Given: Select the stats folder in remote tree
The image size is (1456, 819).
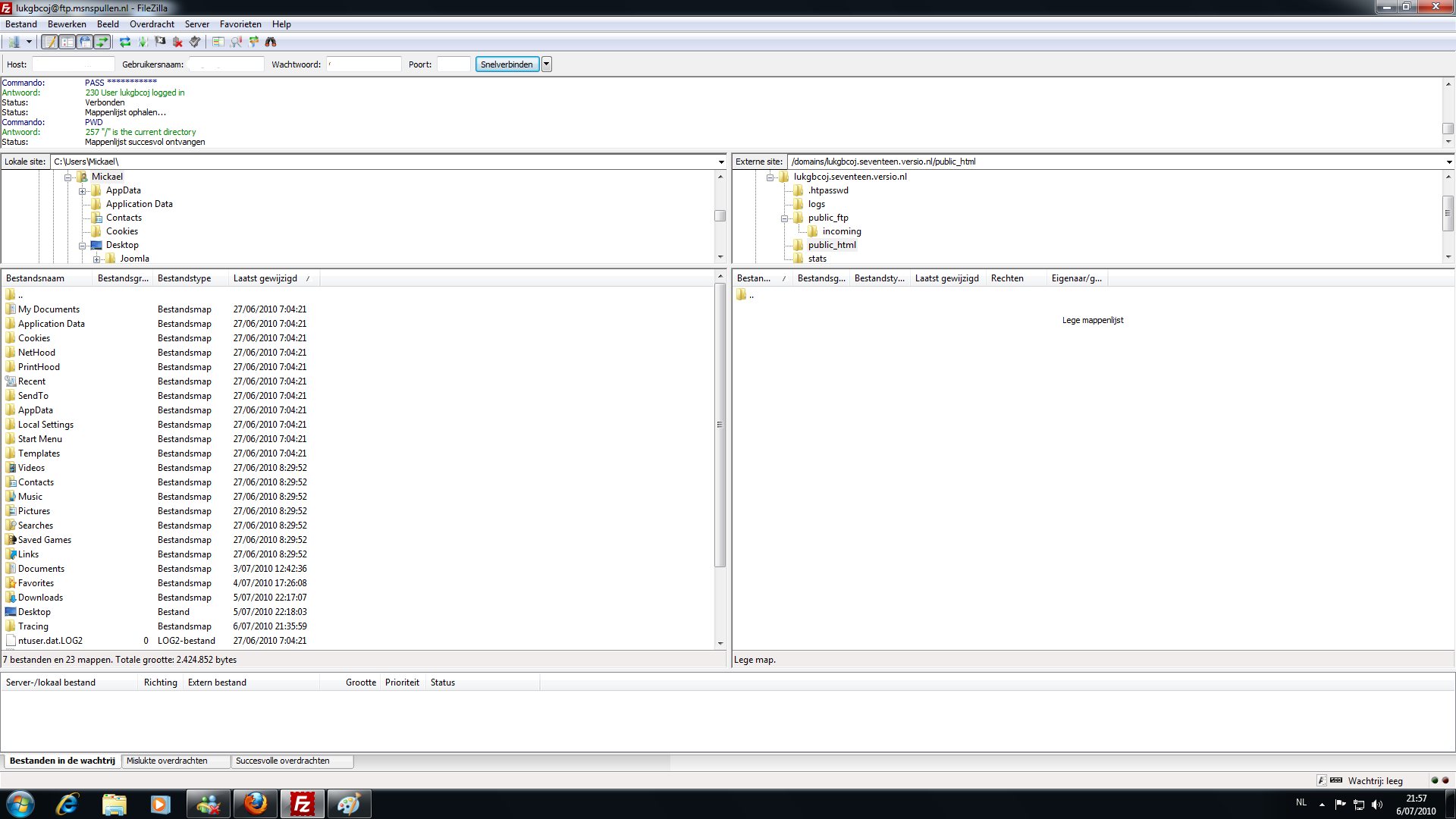Looking at the screenshot, I should click(x=817, y=259).
